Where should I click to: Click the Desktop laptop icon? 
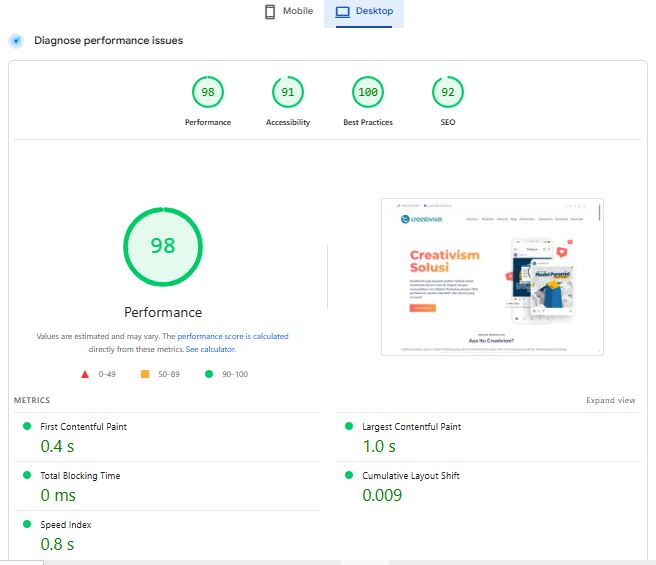[x=343, y=12]
